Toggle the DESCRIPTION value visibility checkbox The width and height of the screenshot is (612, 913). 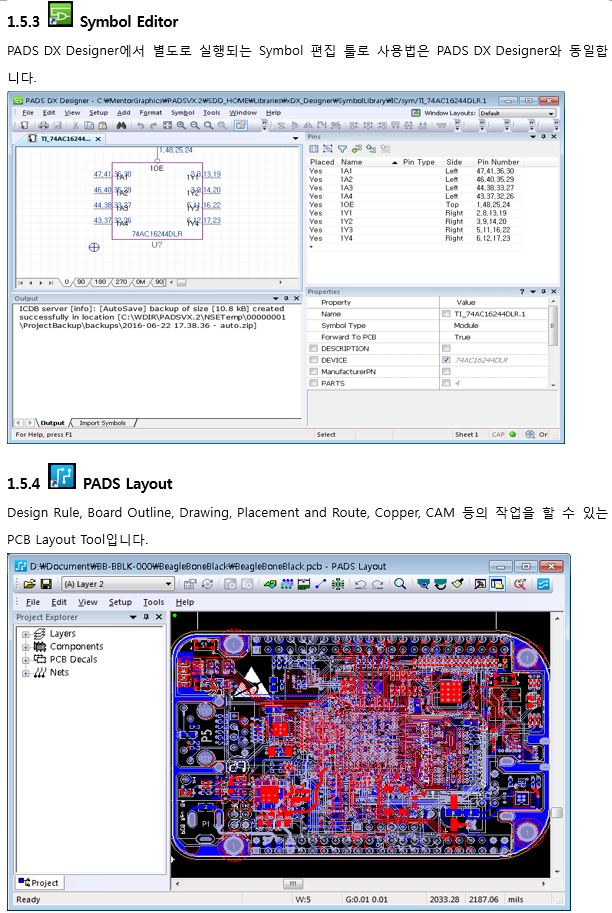click(446, 348)
